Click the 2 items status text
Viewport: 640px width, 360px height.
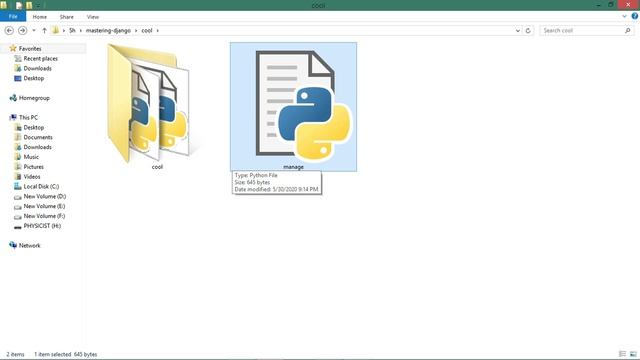point(15,354)
